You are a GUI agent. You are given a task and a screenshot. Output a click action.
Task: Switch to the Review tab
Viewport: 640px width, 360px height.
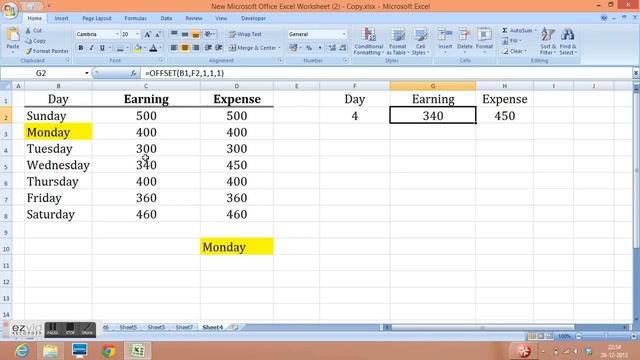(193, 18)
